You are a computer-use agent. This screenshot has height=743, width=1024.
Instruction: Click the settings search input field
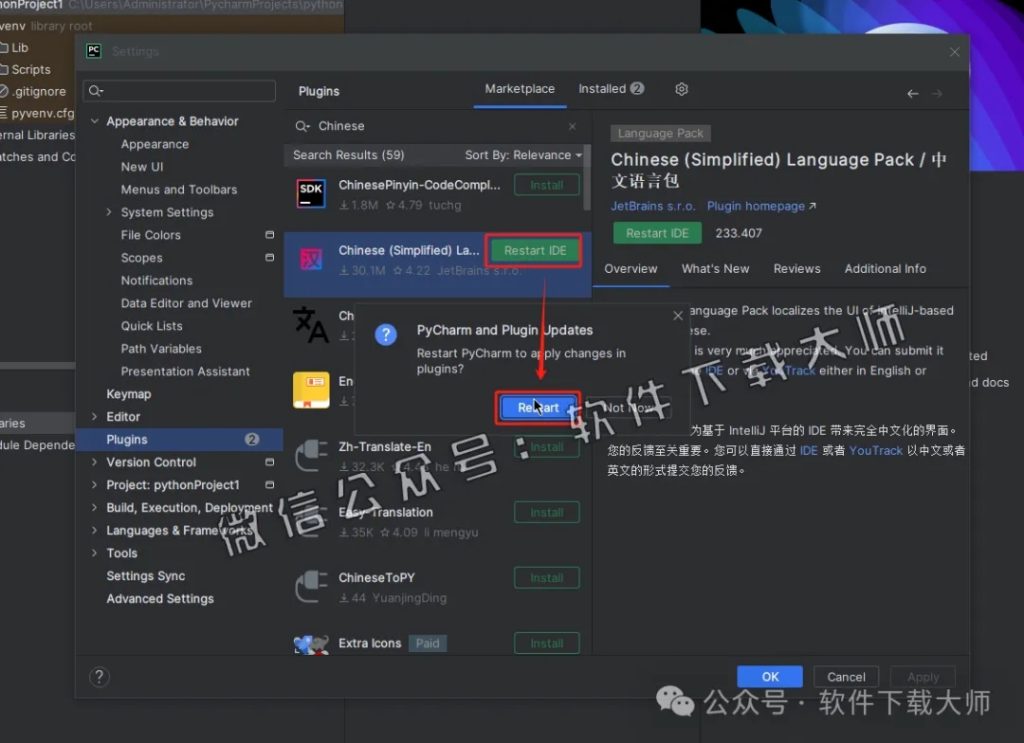pos(178,90)
